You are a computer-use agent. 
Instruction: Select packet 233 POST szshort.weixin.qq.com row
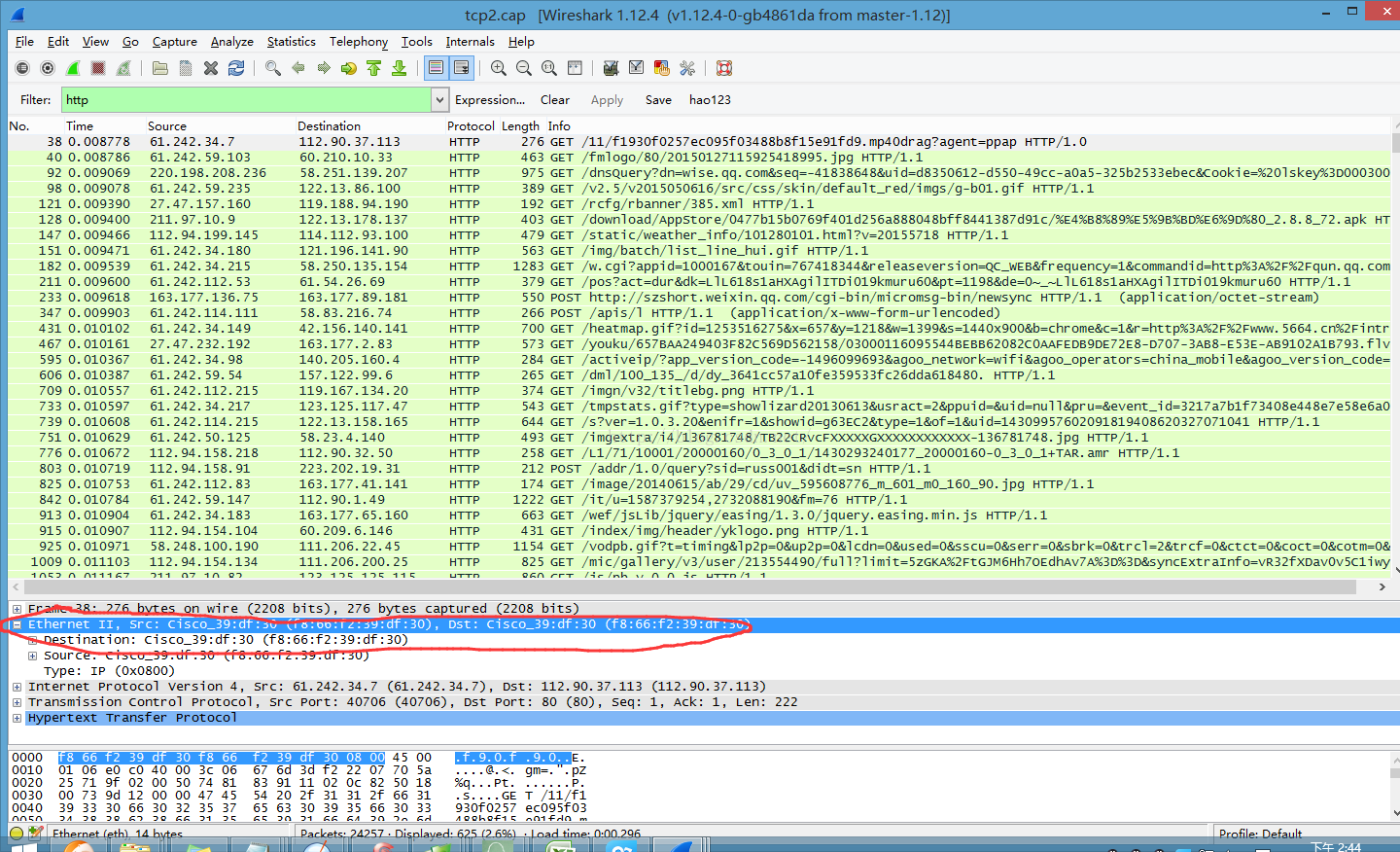pos(700,298)
